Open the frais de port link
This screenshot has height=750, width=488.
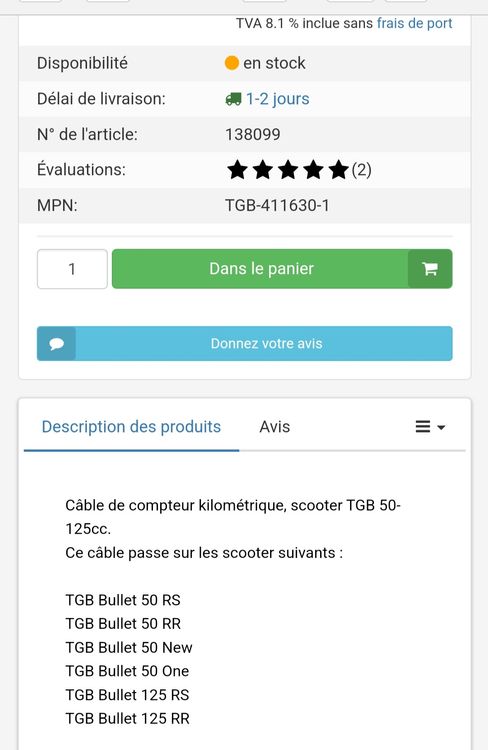click(x=414, y=23)
